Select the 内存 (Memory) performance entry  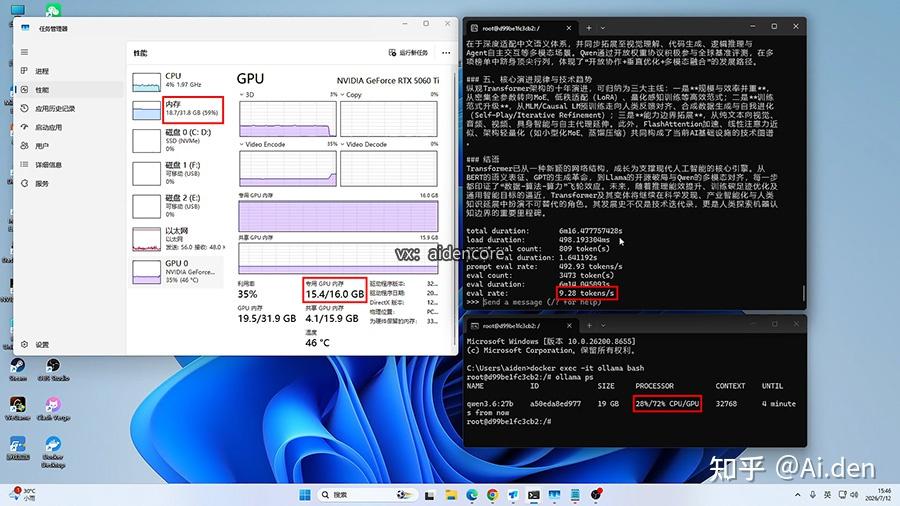click(178, 110)
